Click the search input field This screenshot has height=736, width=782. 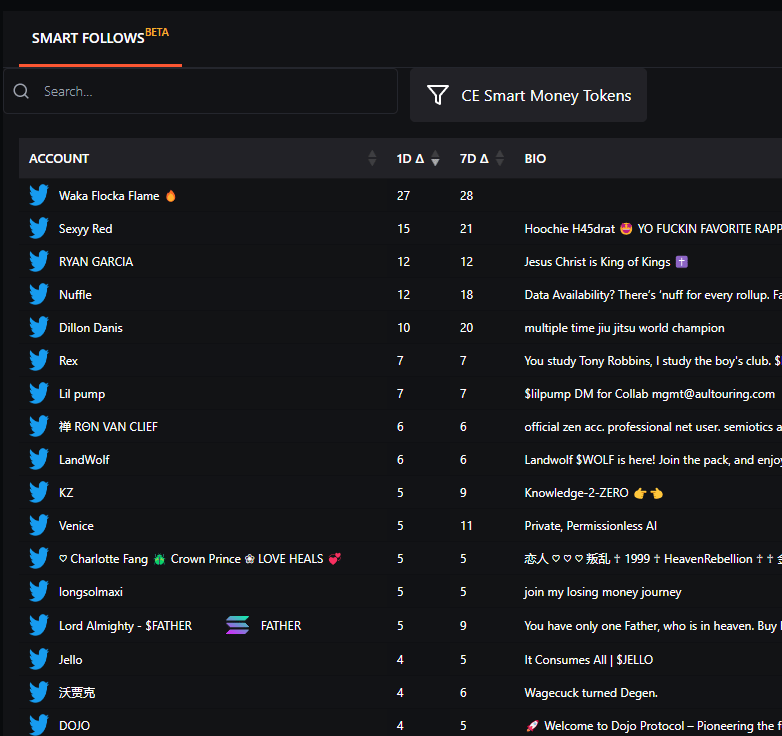pos(200,91)
